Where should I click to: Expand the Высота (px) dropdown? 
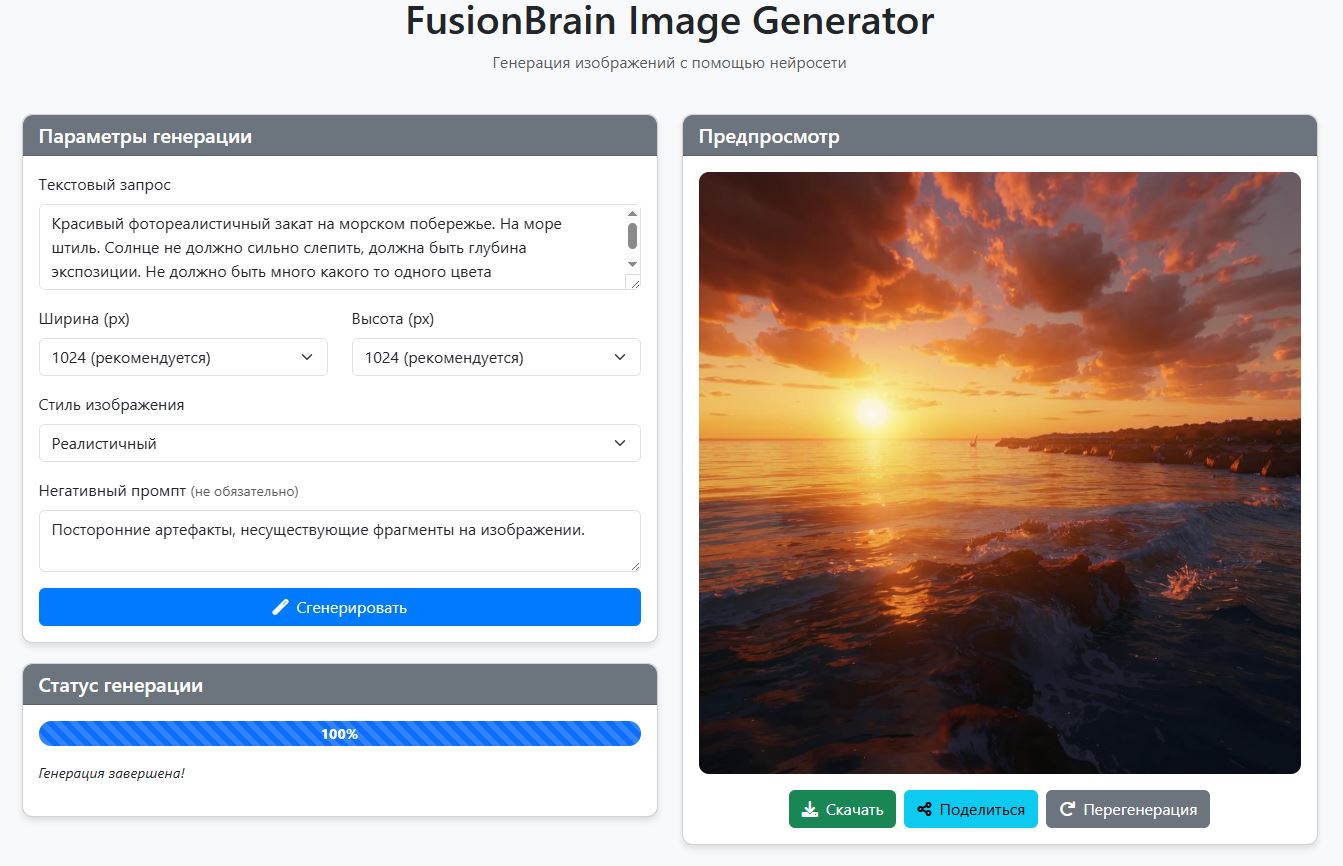point(496,357)
